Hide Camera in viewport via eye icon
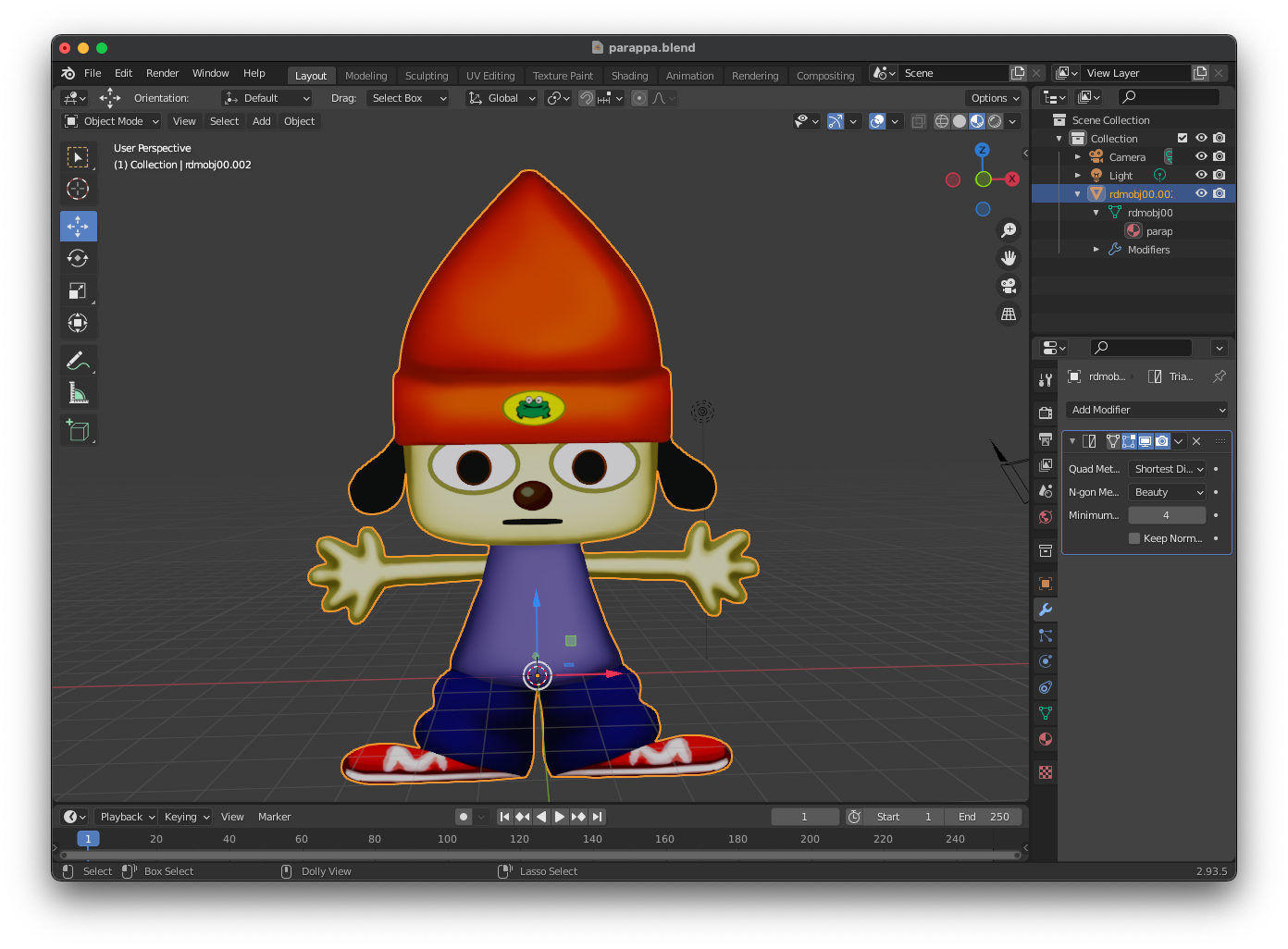Screen dimensions: 1288x949 point(1201,156)
